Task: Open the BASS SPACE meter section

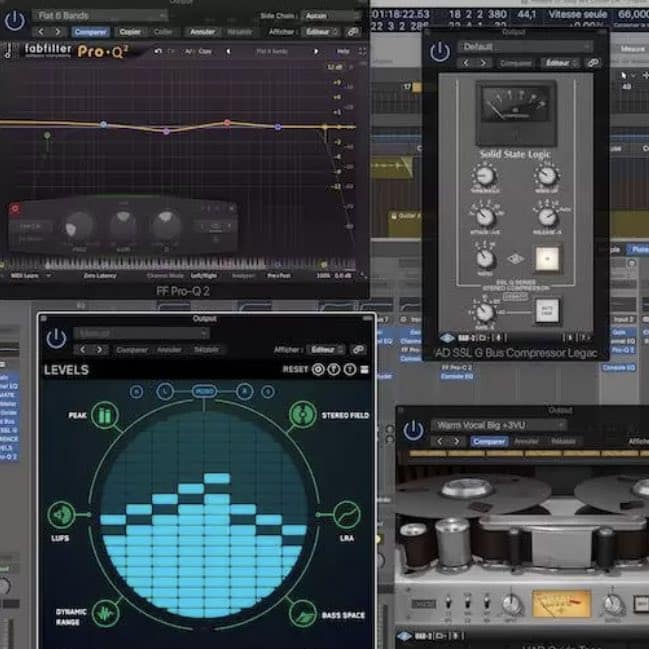Action: [x=303, y=614]
